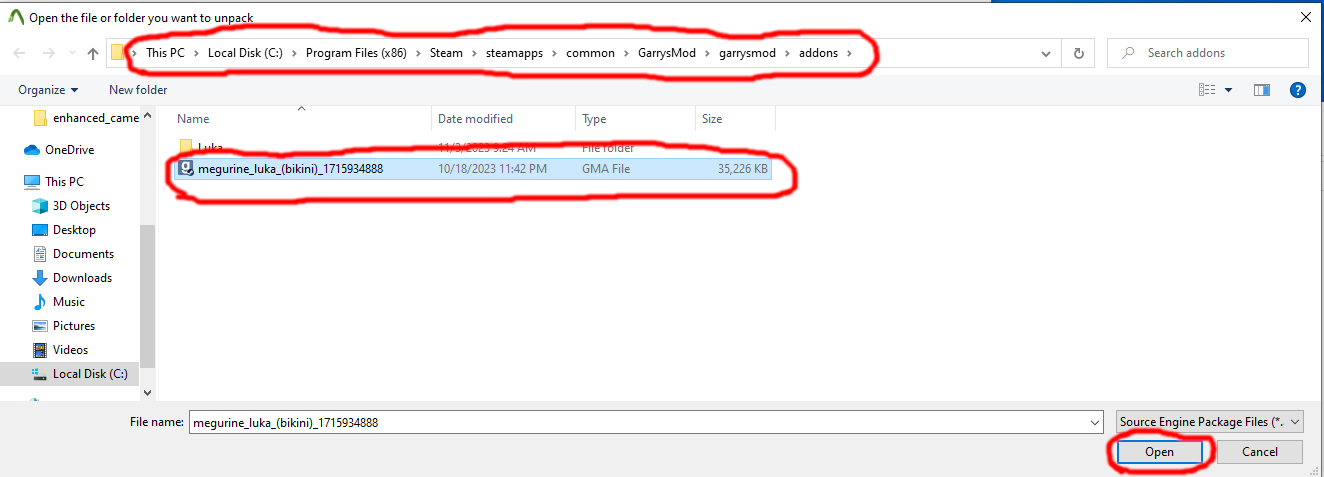Open Downloads in the sidebar

tap(72, 278)
